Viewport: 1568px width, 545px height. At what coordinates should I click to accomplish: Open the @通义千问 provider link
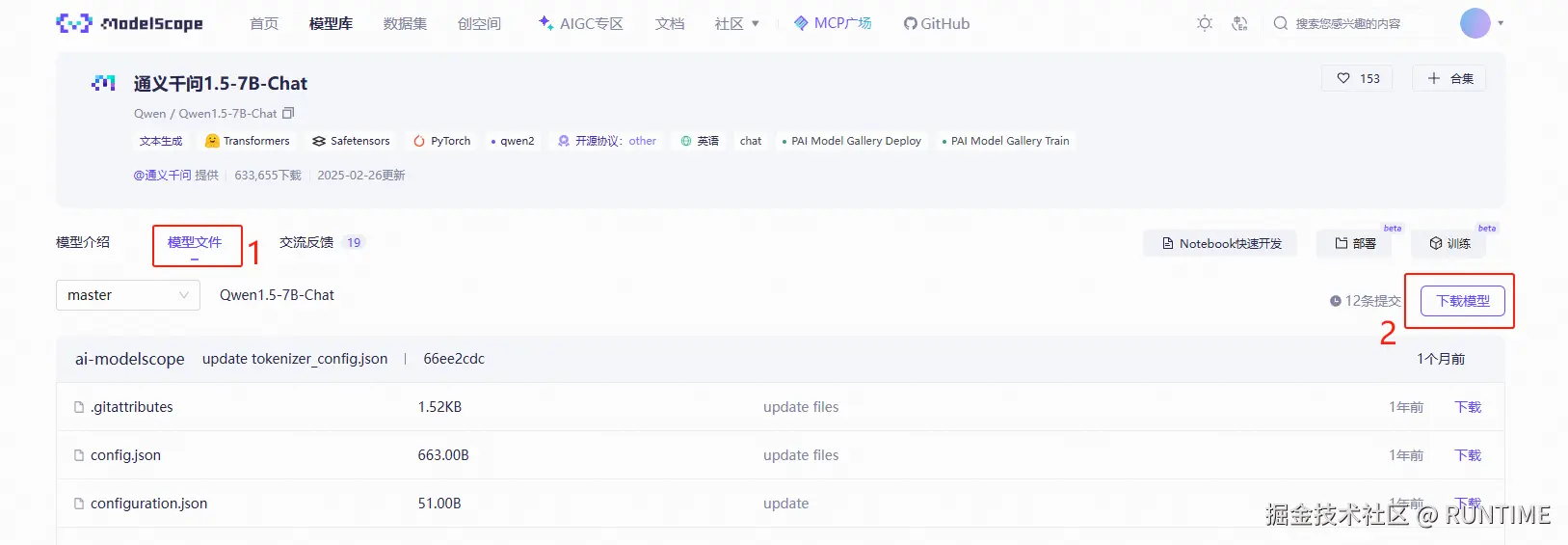click(163, 176)
